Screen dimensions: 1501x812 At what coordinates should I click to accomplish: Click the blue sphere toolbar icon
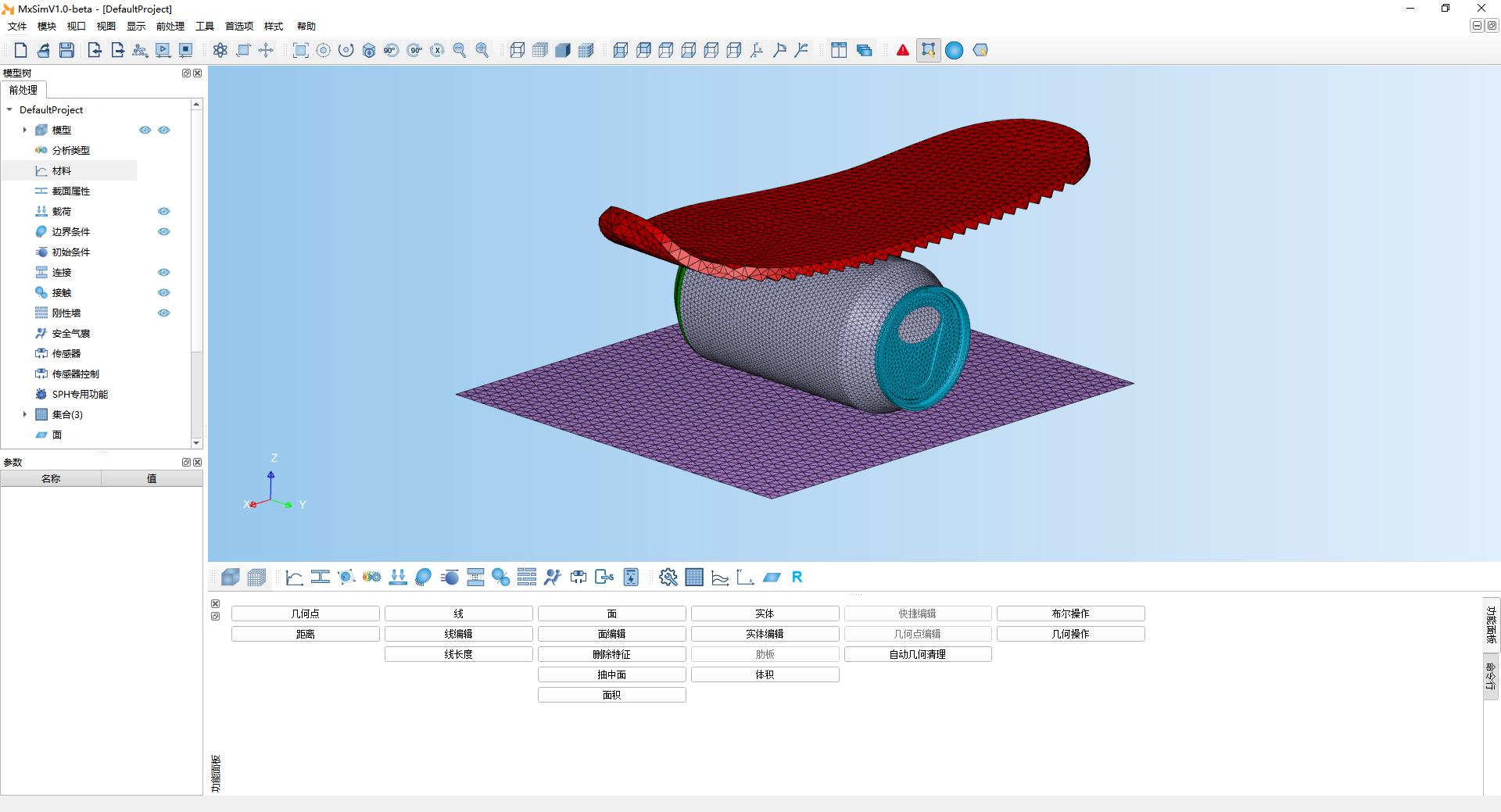point(954,50)
